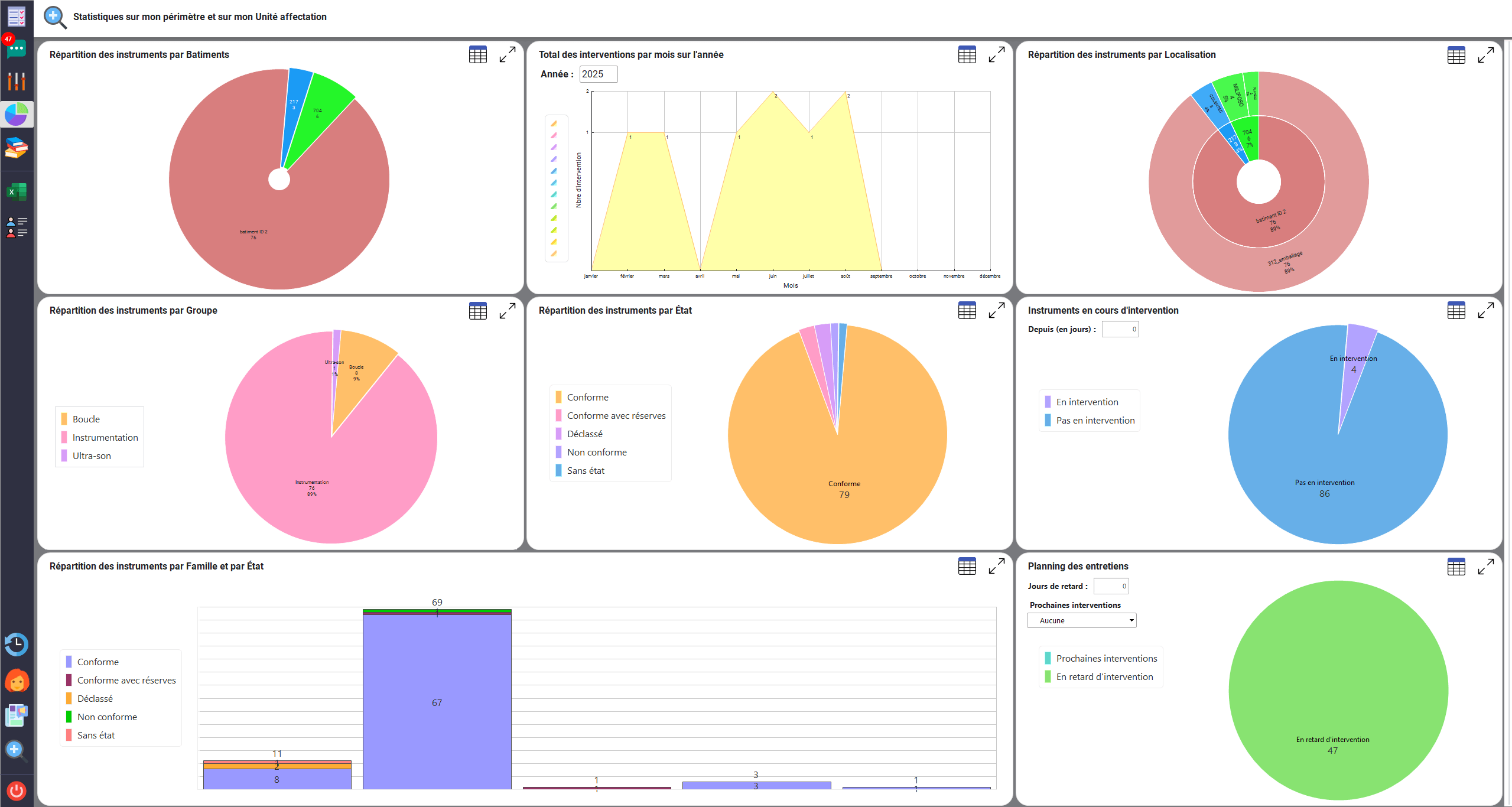1512x807 pixels.
Task: Open the user list icon in sidebar
Action: (16, 227)
